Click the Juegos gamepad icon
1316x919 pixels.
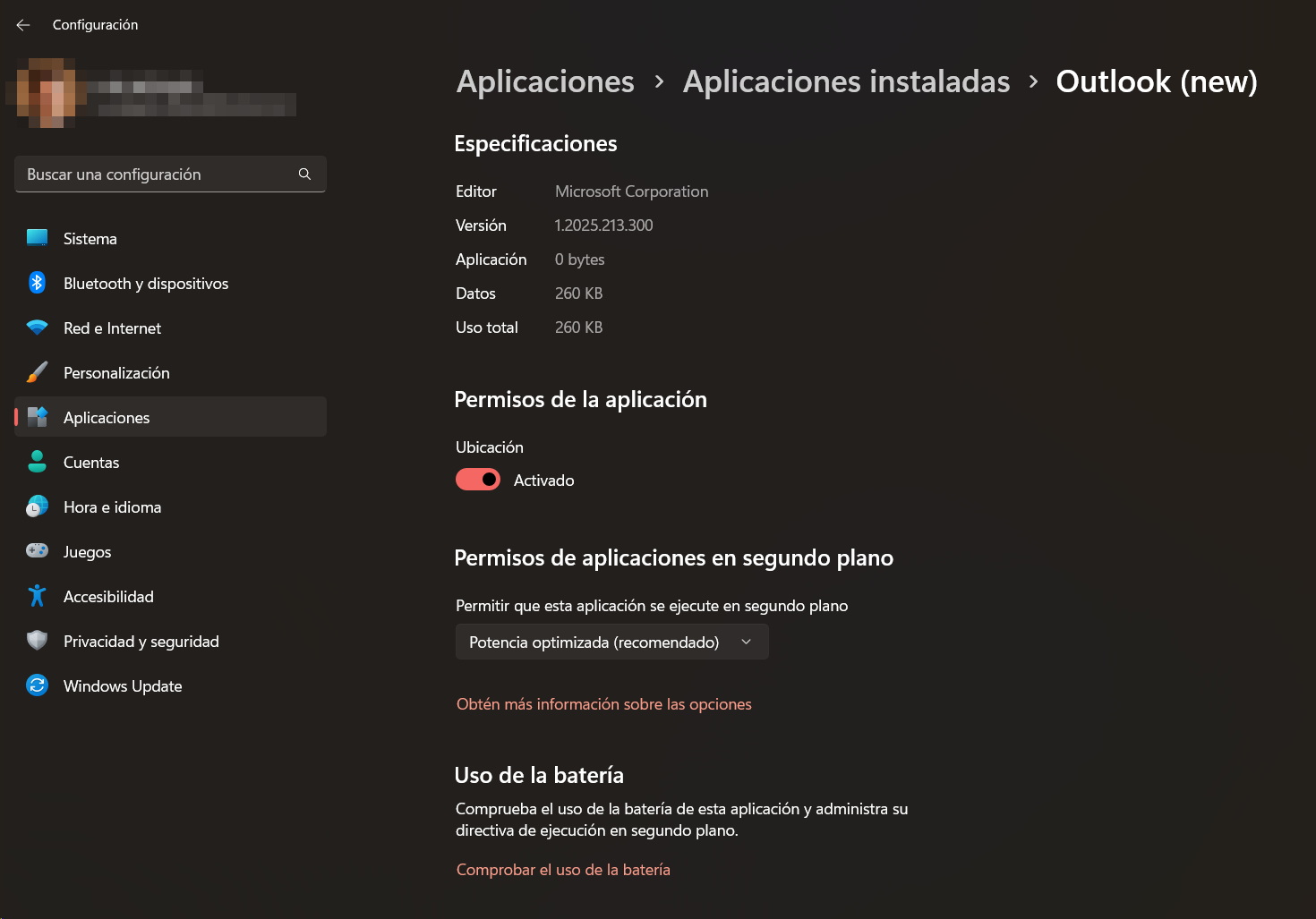(x=37, y=551)
